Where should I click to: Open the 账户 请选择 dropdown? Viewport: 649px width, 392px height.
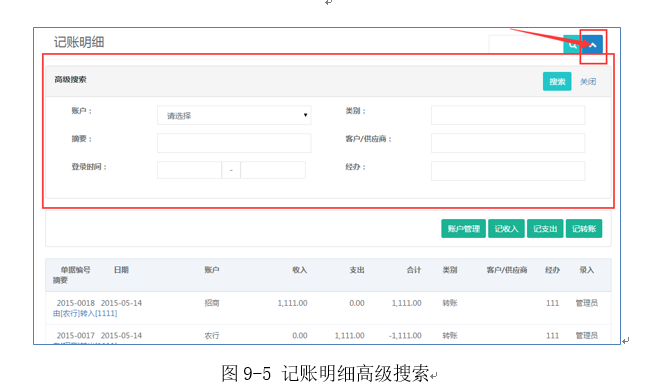(234, 115)
